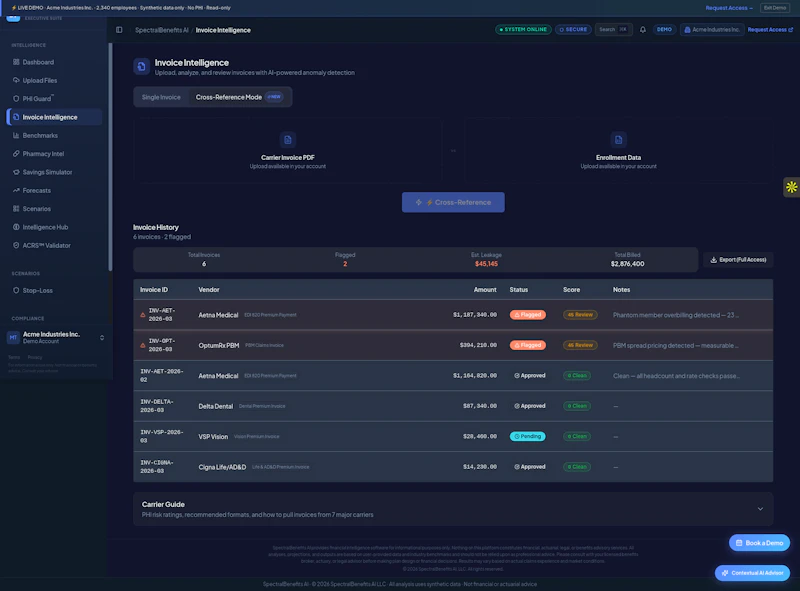800x591 pixels.
Task: Click the DEMO badge in header
Action: 664,30
